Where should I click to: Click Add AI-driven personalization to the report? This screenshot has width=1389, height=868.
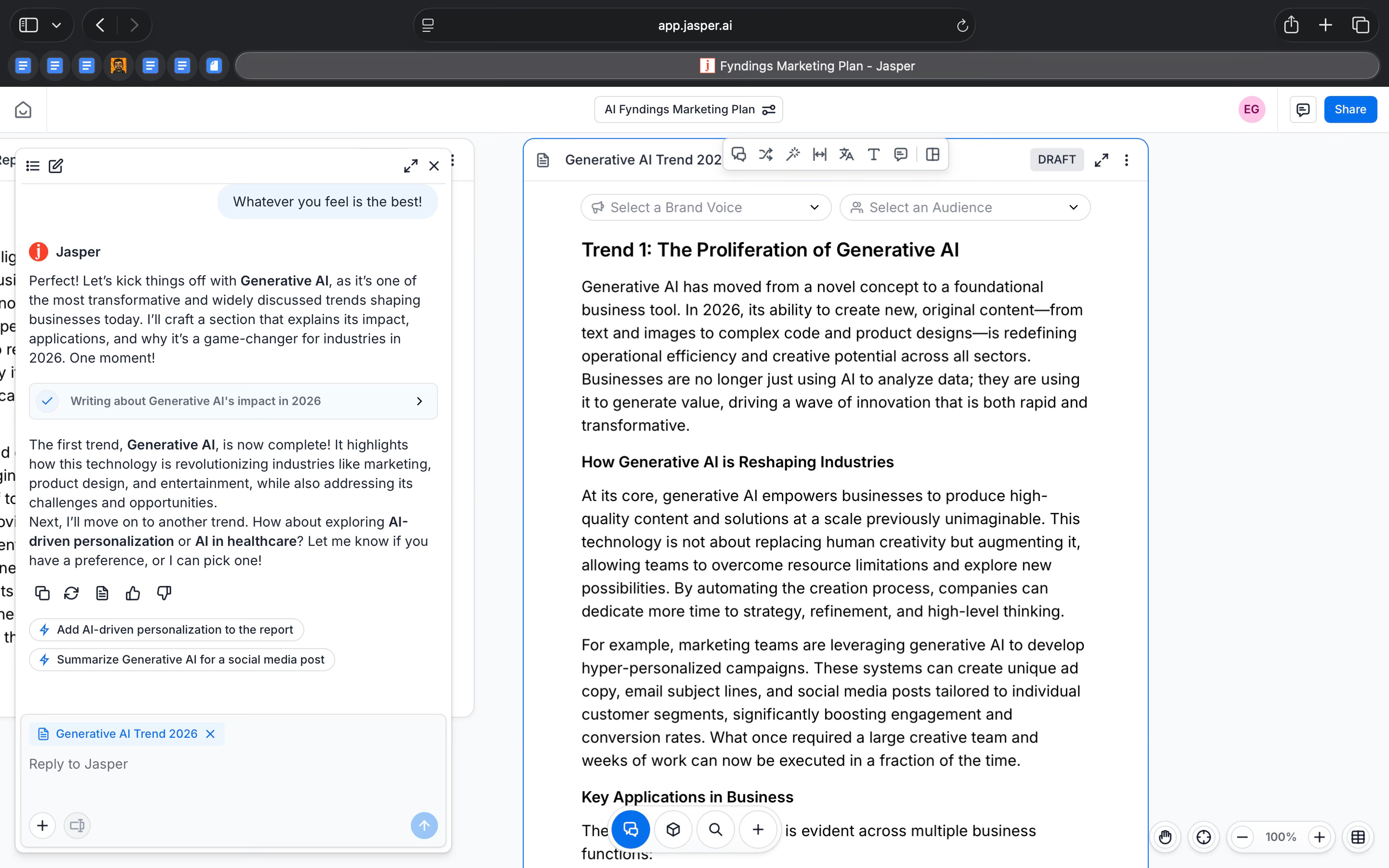(x=166, y=630)
